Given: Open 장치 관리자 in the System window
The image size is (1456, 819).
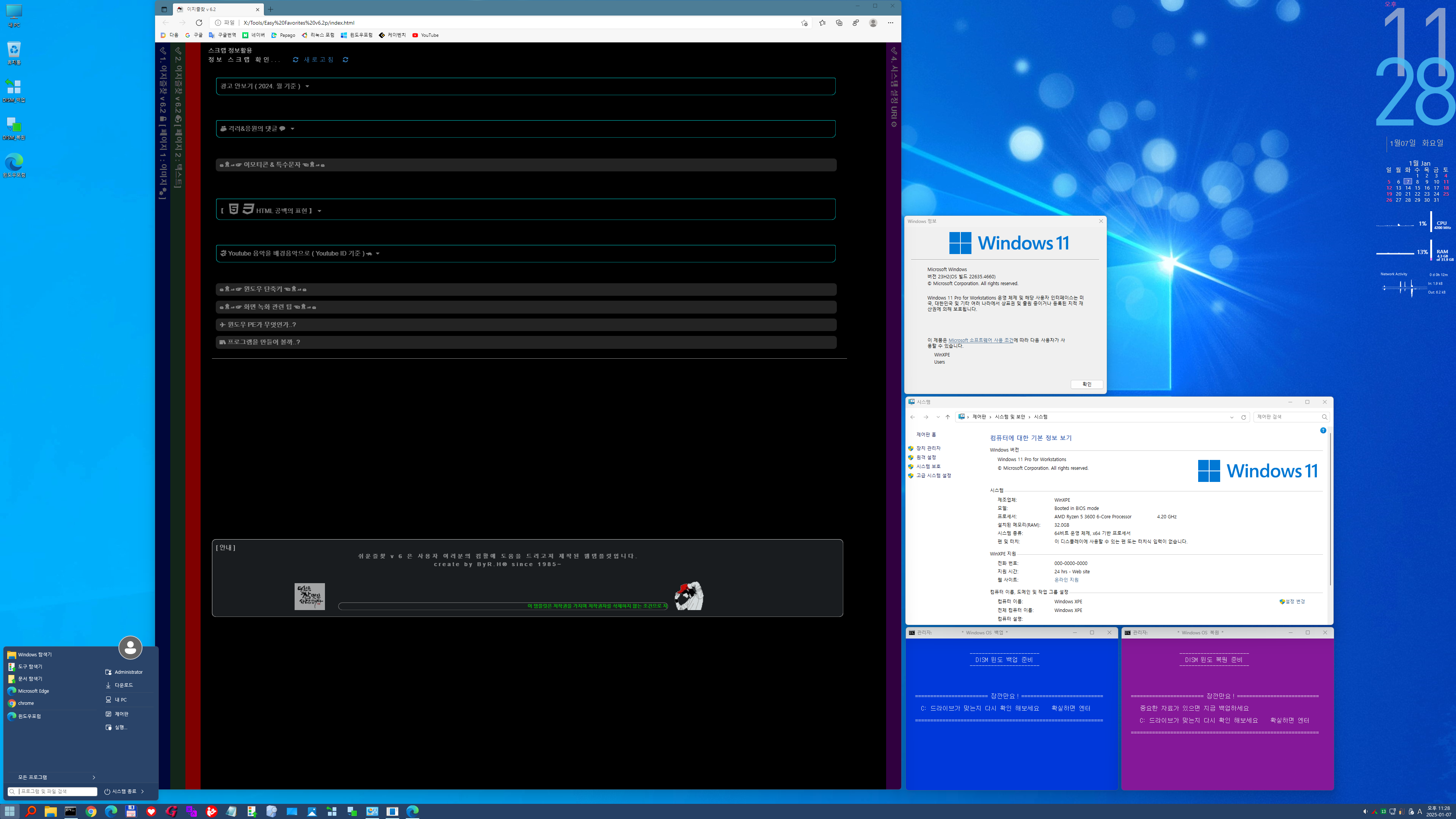Looking at the screenshot, I should [x=928, y=448].
